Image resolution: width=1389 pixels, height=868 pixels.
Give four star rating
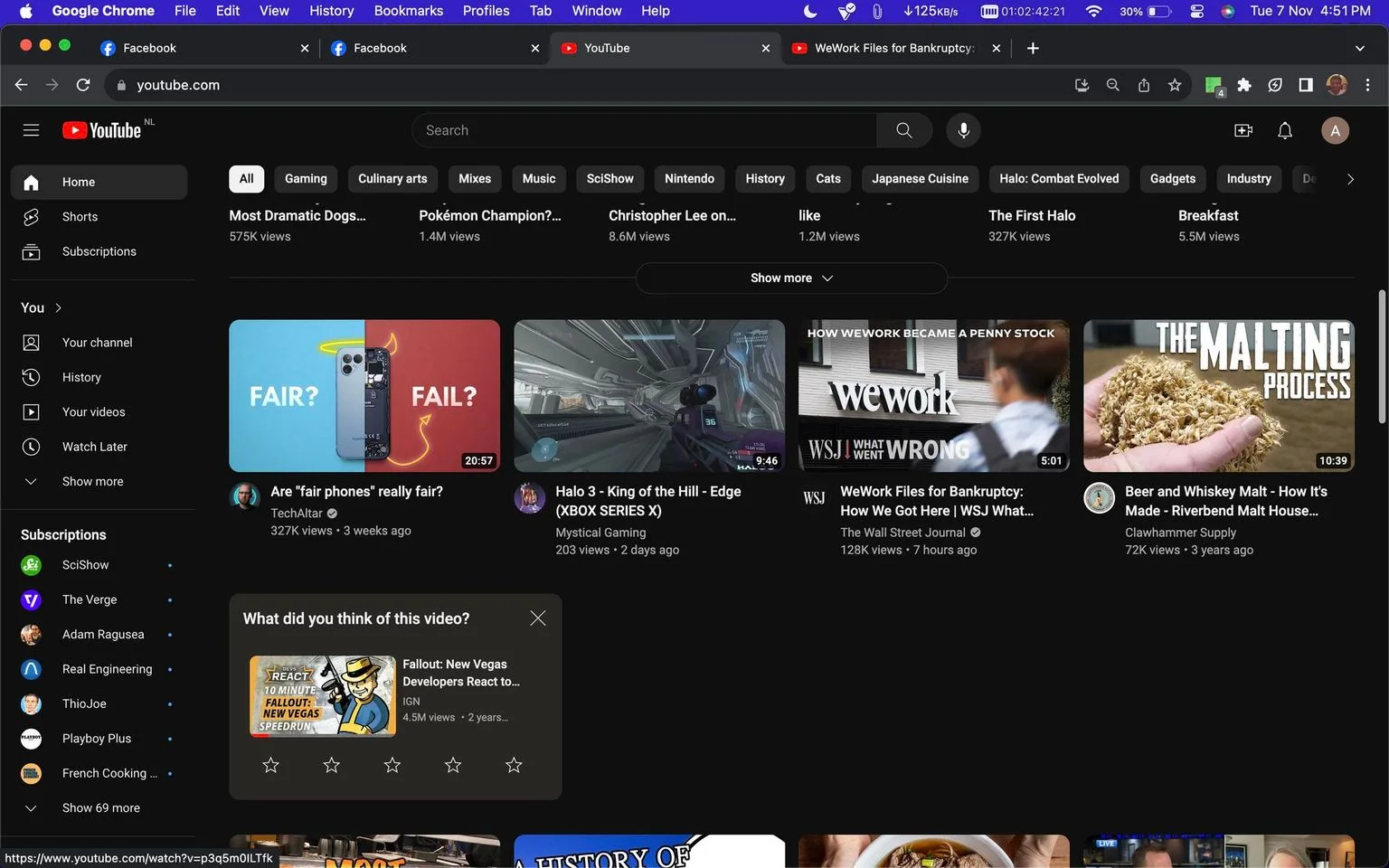tap(453, 765)
